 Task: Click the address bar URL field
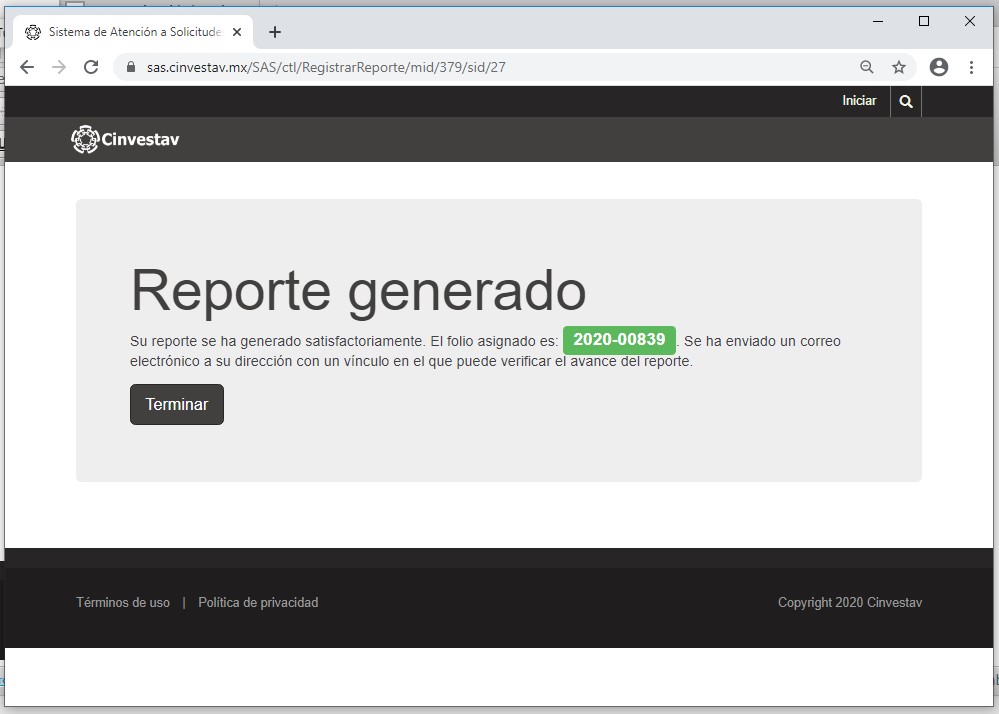point(480,67)
